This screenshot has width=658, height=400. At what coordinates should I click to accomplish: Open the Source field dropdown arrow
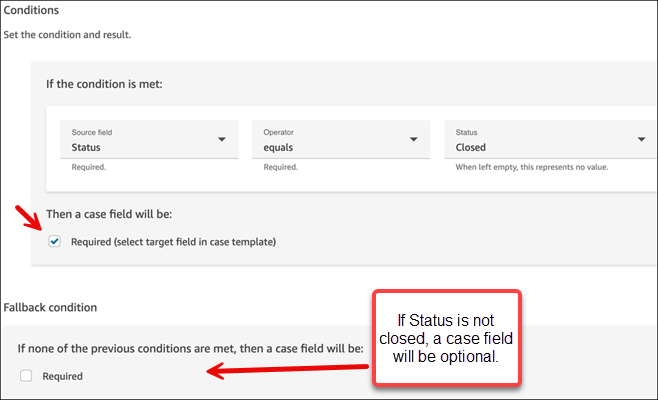point(222,139)
